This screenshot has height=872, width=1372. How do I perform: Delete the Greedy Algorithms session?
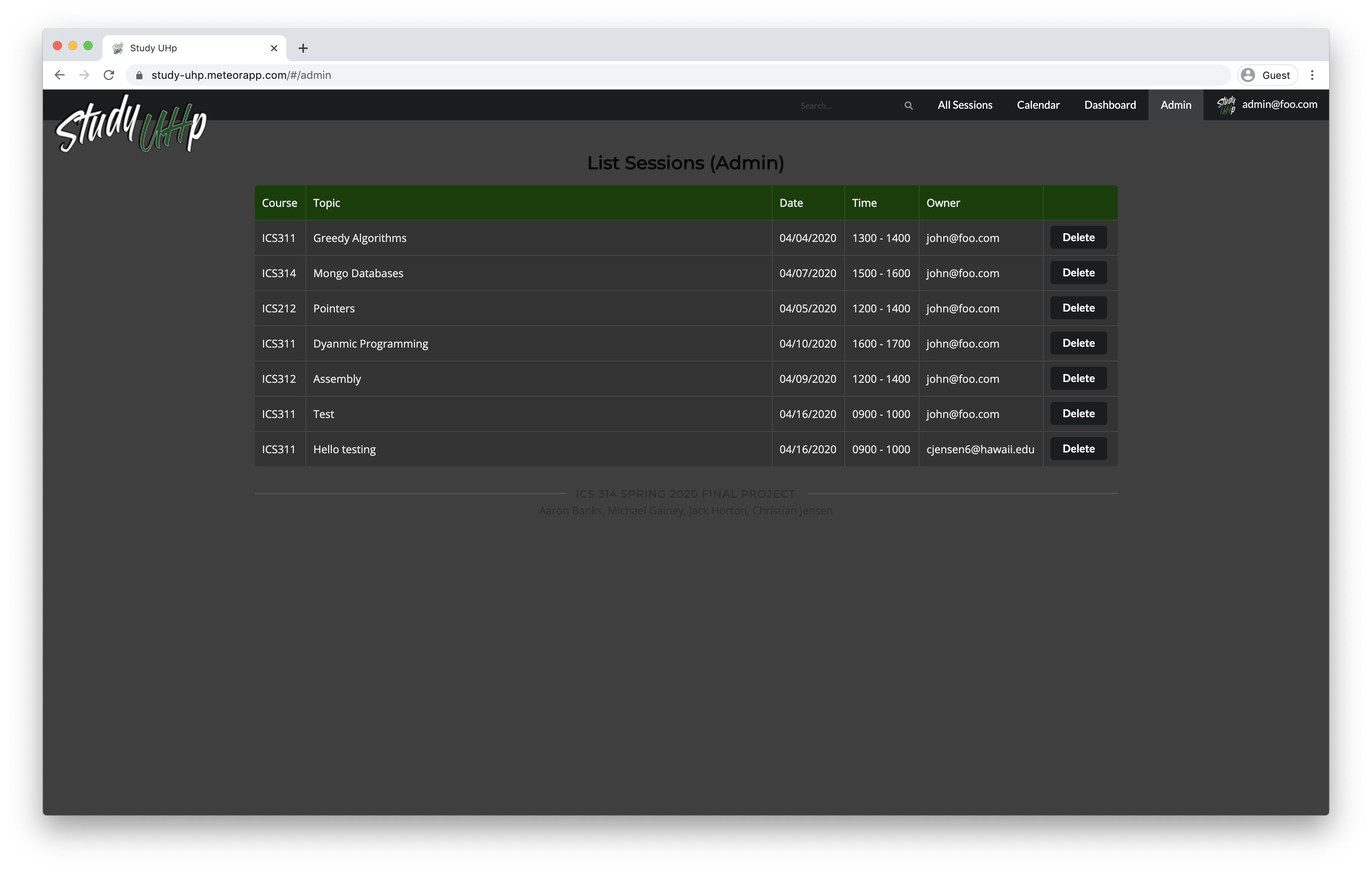pos(1078,237)
